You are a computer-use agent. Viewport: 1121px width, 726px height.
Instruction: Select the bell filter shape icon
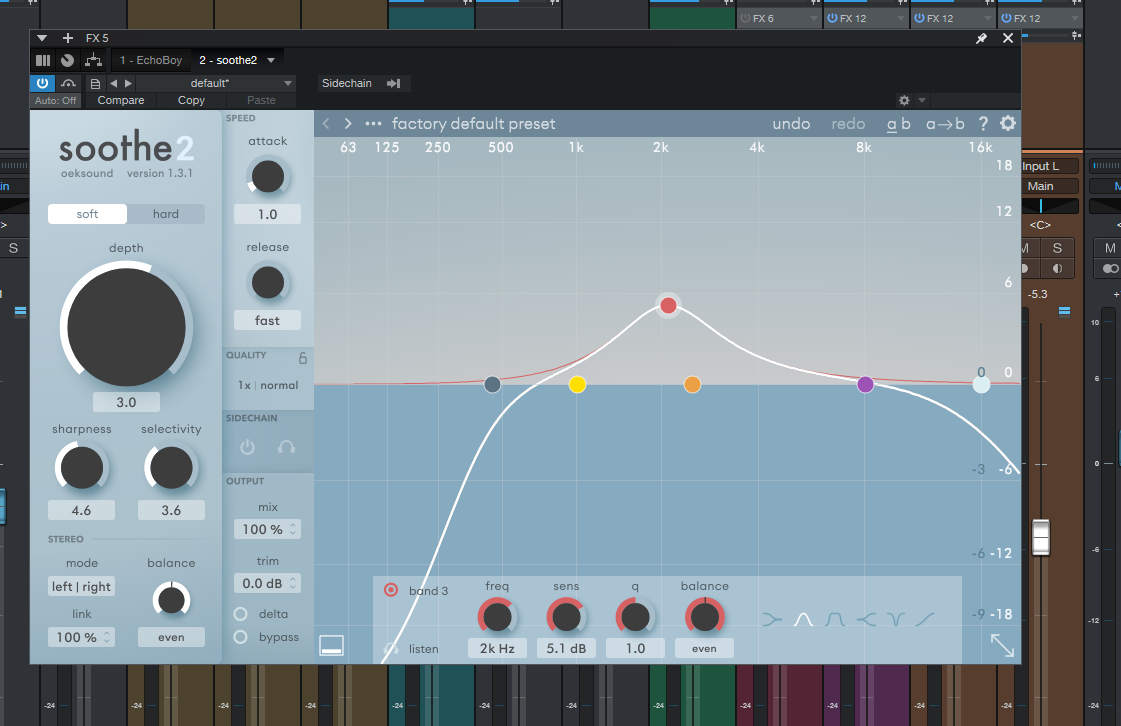pyautogui.click(x=803, y=620)
